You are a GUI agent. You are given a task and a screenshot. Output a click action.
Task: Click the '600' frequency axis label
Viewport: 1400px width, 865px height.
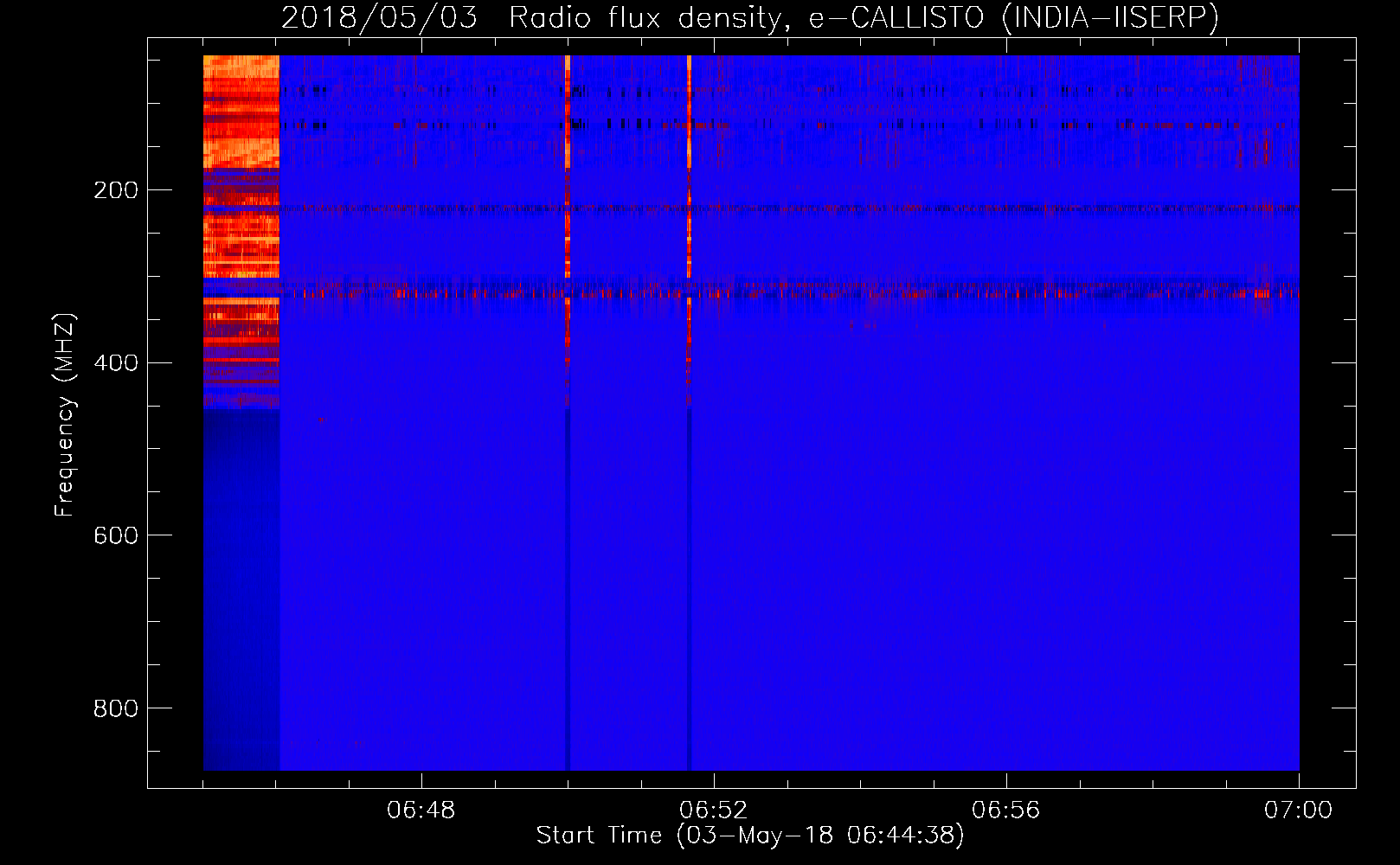click(116, 535)
